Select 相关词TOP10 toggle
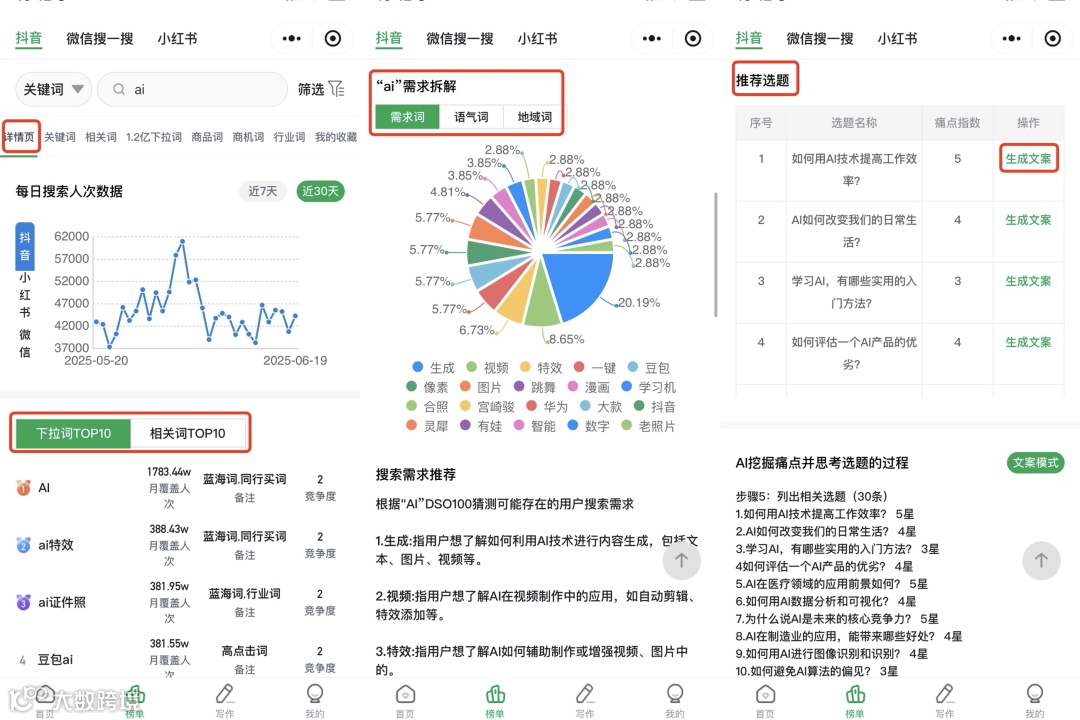The image size is (1080, 720). tap(187, 433)
